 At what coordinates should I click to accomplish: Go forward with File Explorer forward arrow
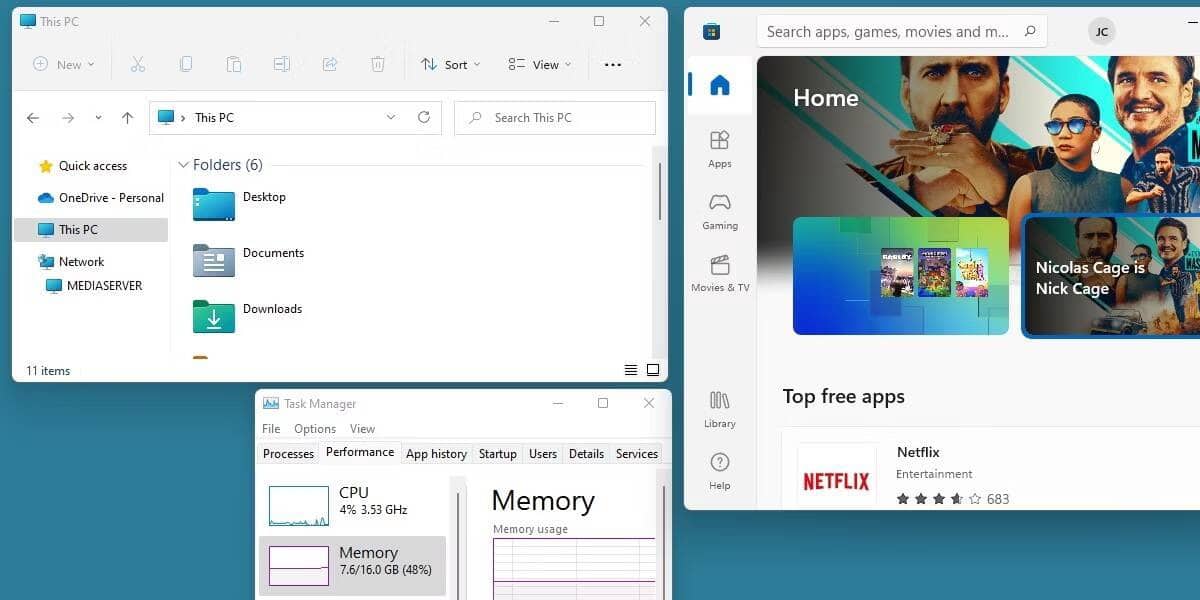pyautogui.click(x=68, y=118)
